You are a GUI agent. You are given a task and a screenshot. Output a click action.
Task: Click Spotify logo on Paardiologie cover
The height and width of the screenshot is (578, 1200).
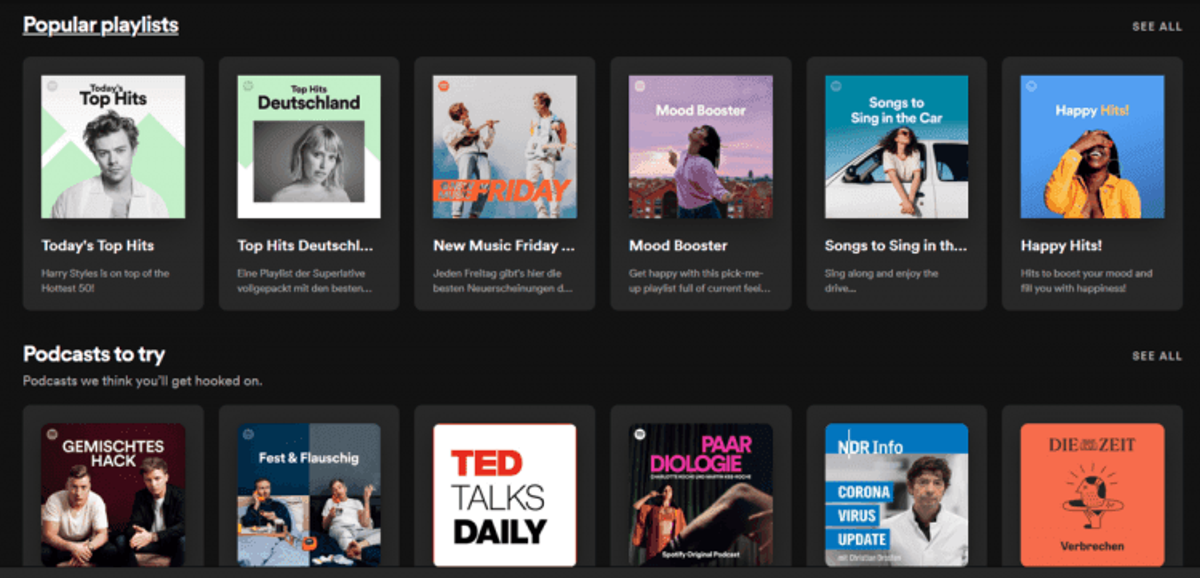pos(640,434)
